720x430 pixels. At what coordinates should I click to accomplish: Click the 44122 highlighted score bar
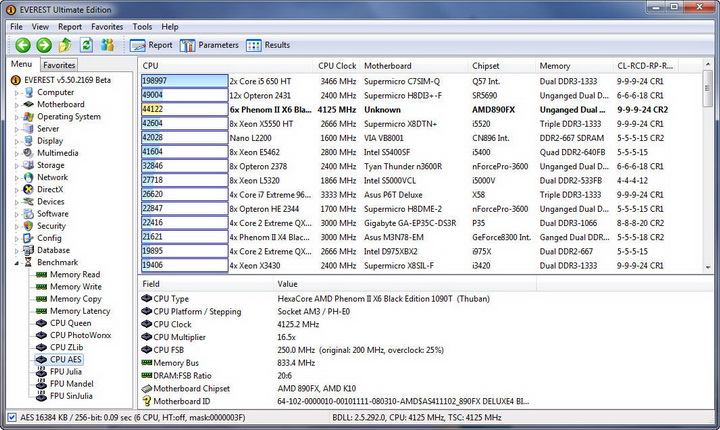pos(185,109)
